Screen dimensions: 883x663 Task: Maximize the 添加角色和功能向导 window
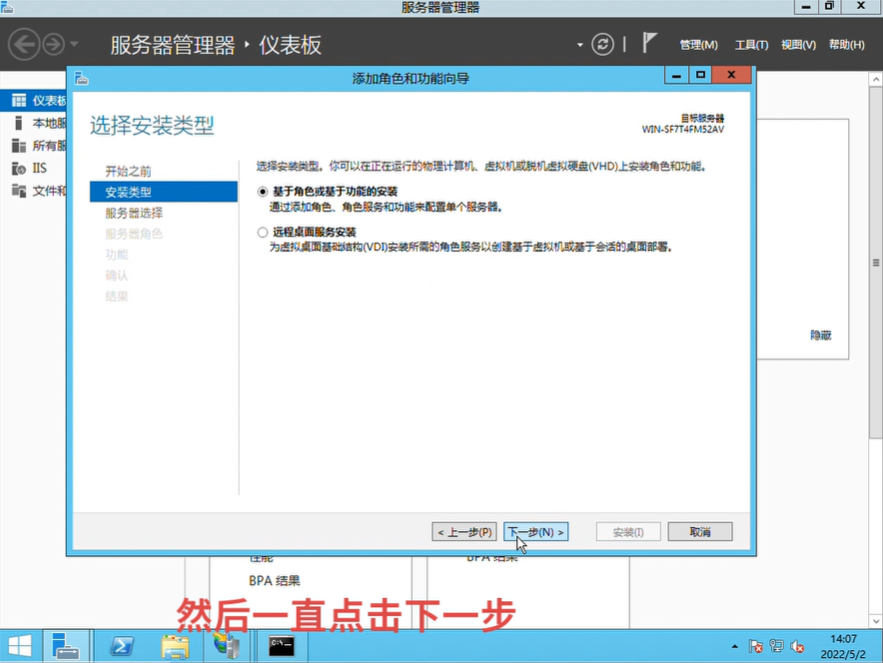pyautogui.click(x=700, y=75)
